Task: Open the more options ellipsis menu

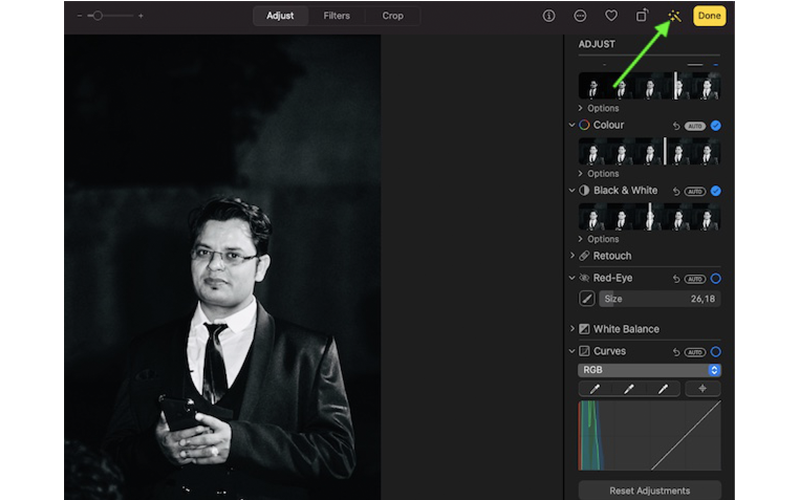Action: (x=580, y=16)
